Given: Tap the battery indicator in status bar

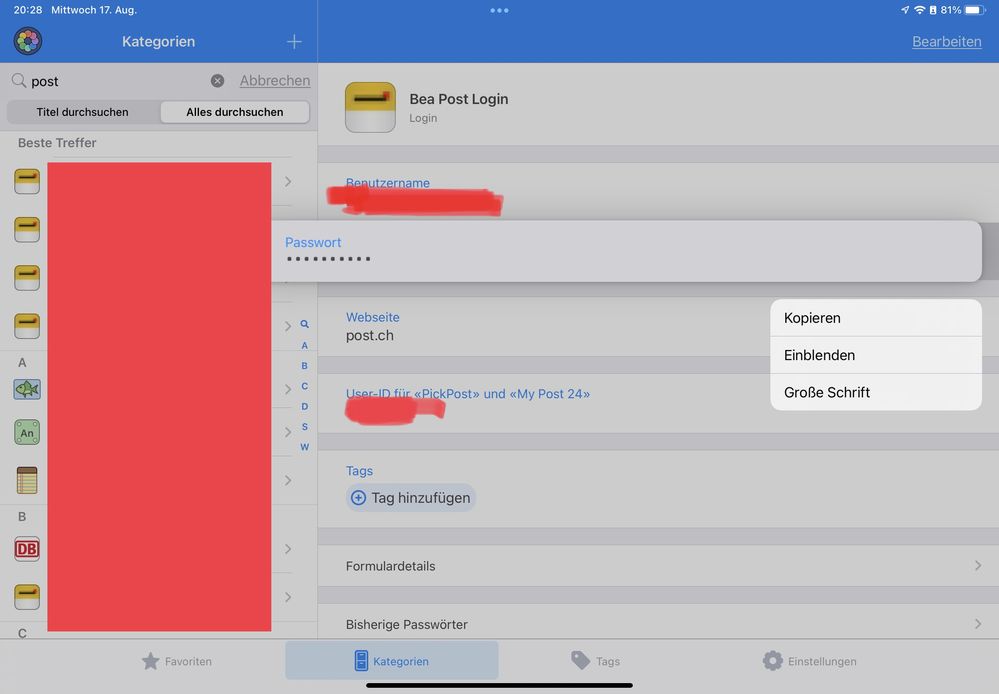Looking at the screenshot, I should tap(975, 10).
